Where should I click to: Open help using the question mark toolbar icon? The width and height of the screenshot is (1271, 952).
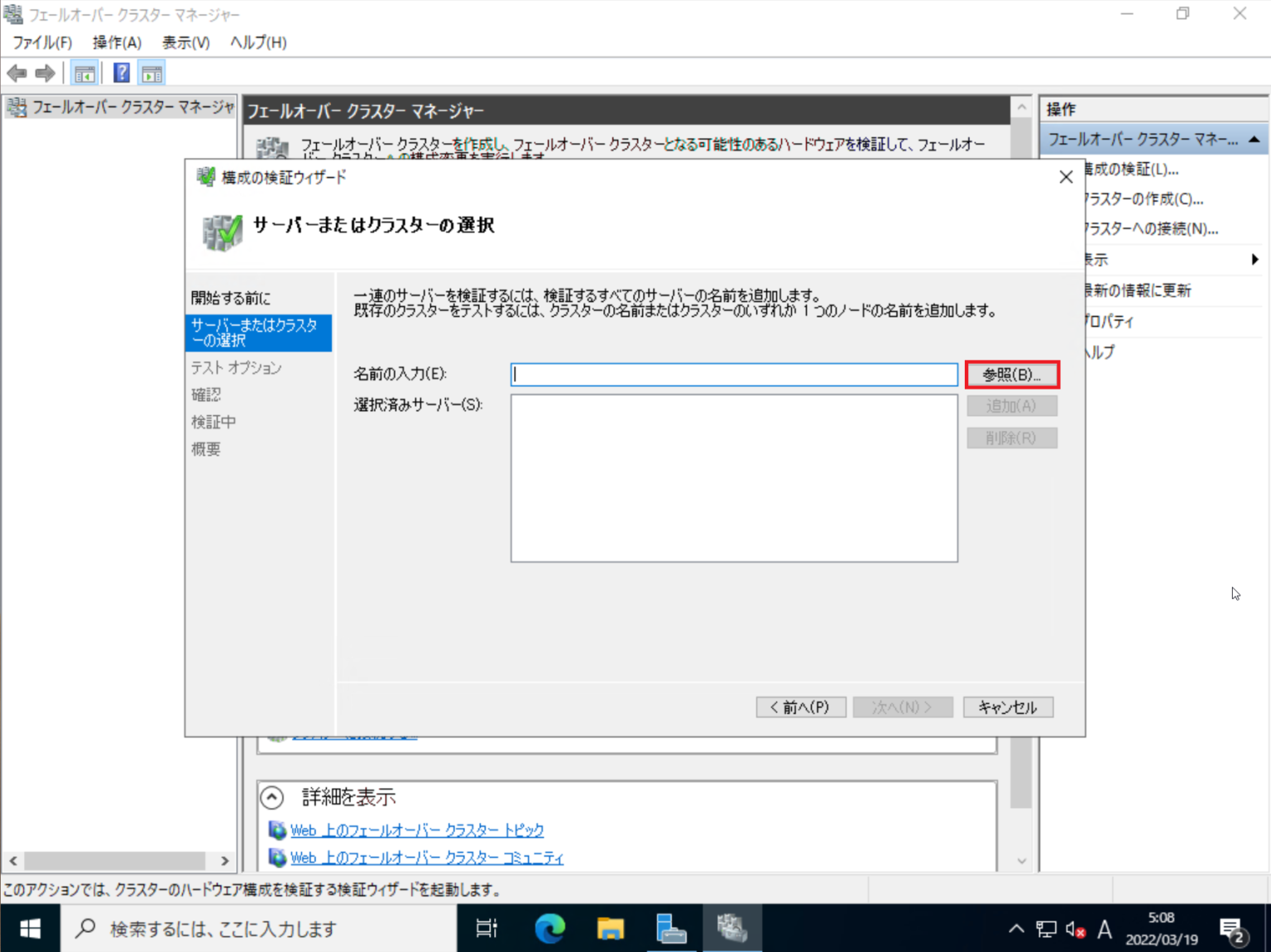coord(120,73)
